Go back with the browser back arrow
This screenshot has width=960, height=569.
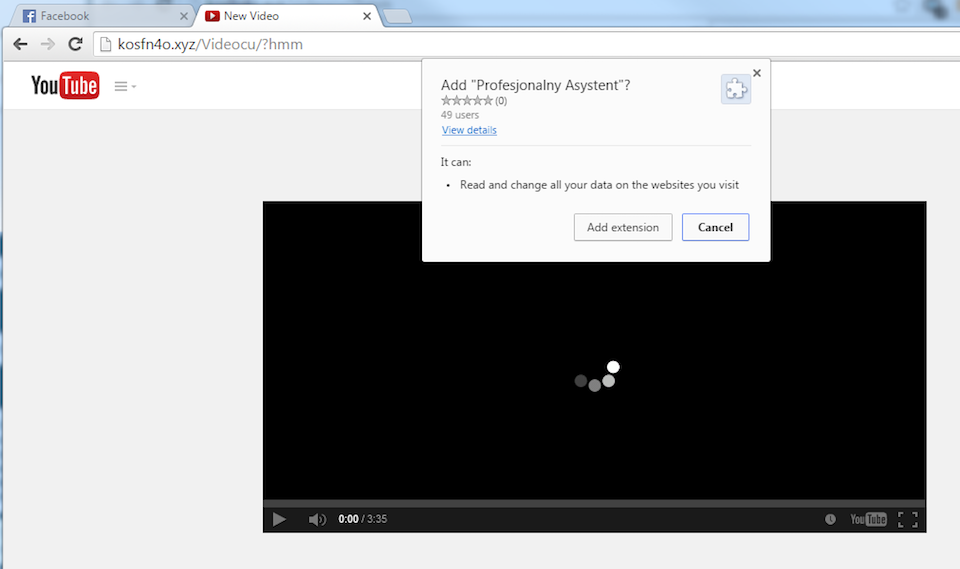coord(20,44)
